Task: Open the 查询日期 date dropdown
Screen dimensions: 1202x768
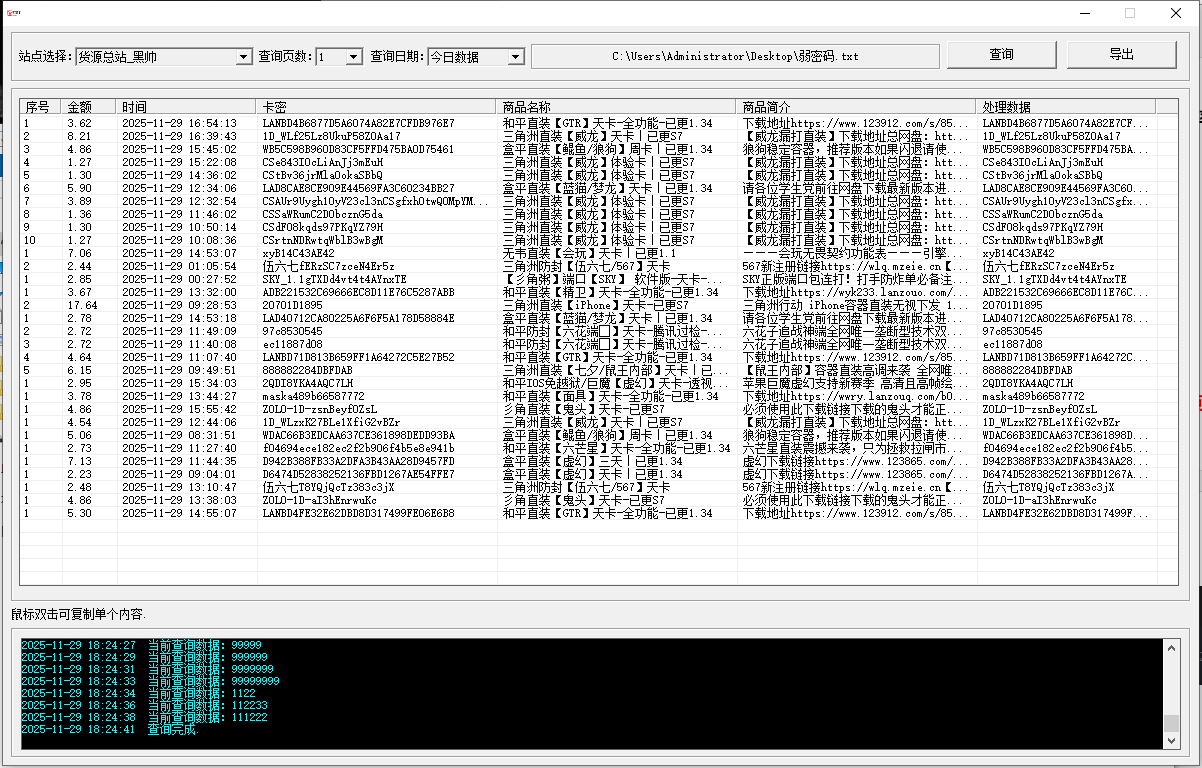Action: pos(515,57)
